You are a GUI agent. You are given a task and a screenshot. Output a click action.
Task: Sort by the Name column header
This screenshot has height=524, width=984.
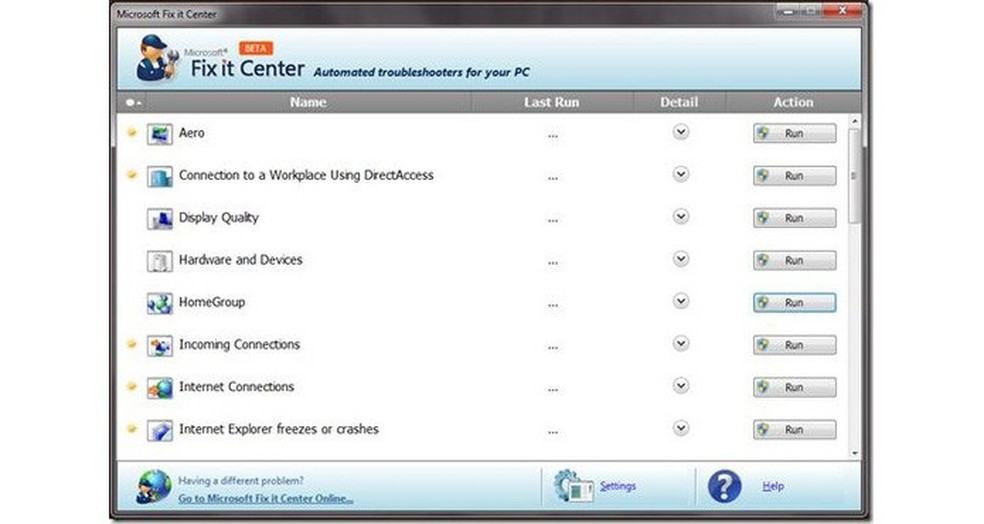(308, 102)
